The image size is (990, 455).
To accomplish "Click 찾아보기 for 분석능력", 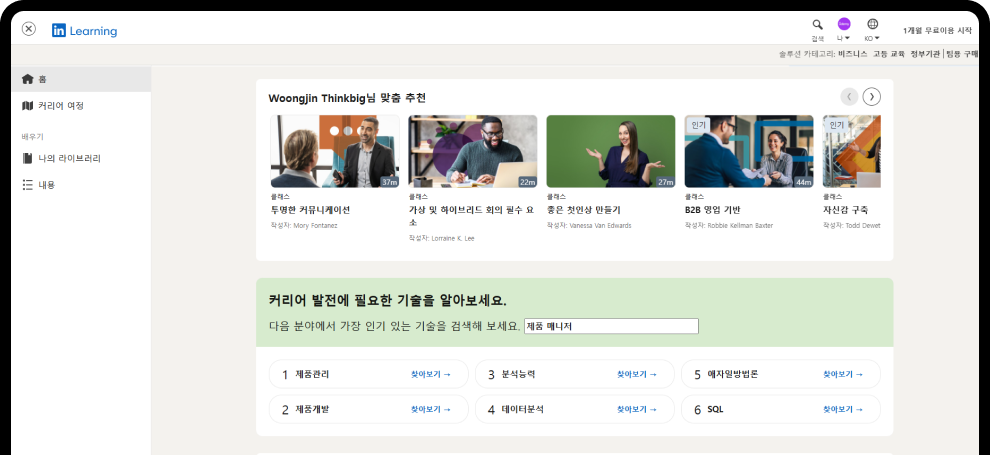I will [x=637, y=374].
